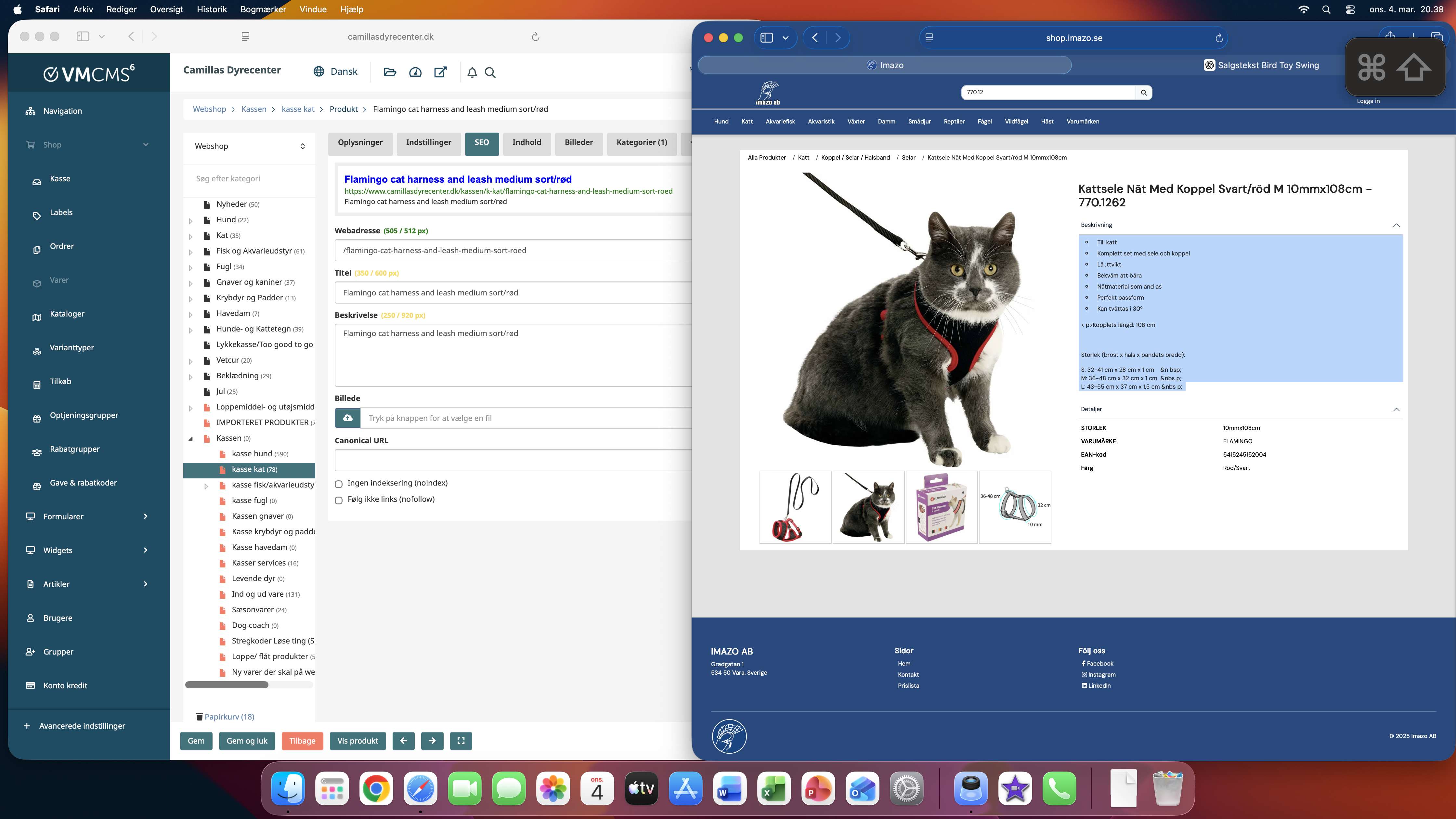Enable Ingen indeksering (noindex) checkbox
Viewport: 1456px width, 819px height.
point(339,484)
